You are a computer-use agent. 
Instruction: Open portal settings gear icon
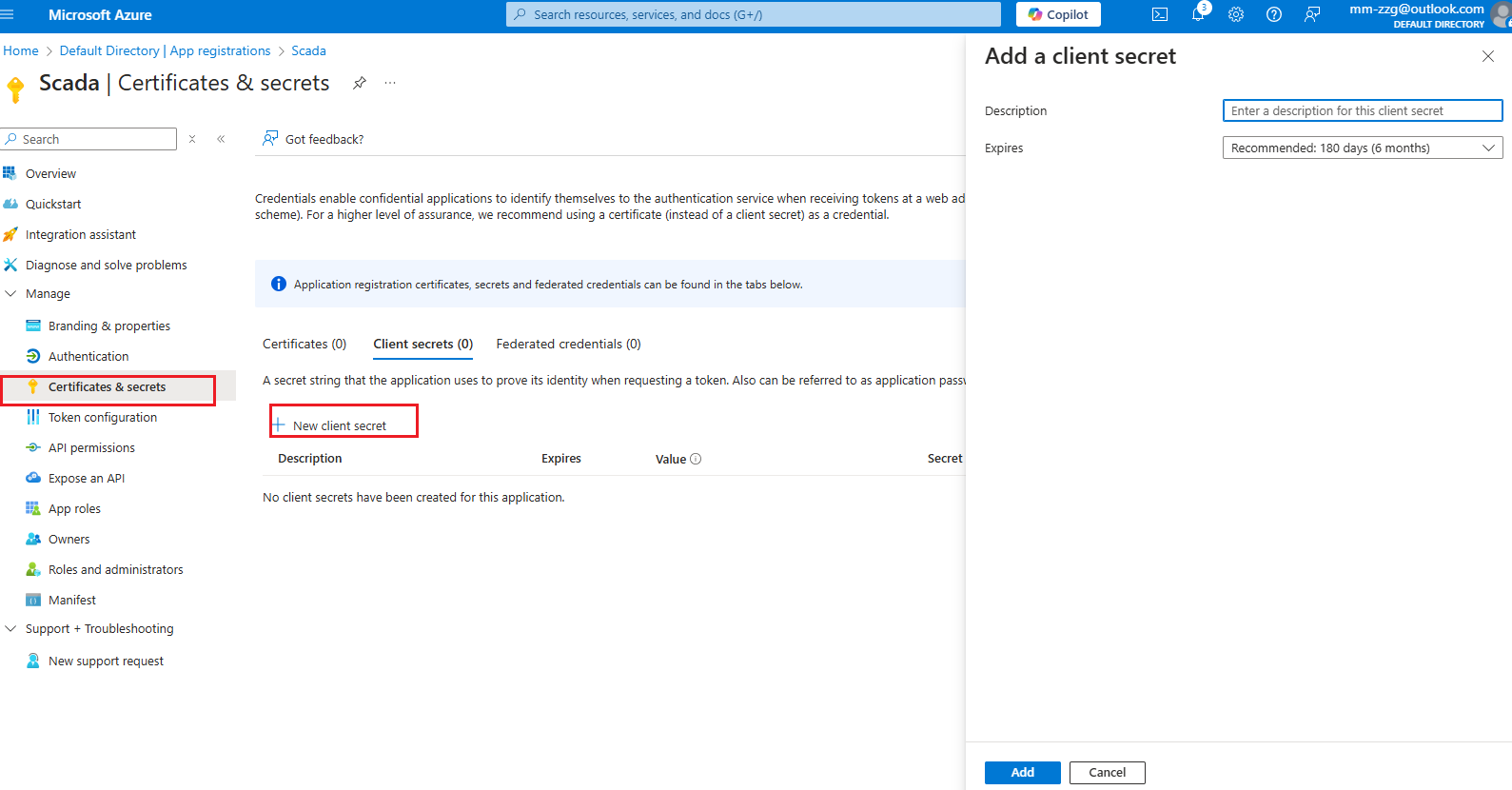(1236, 14)
